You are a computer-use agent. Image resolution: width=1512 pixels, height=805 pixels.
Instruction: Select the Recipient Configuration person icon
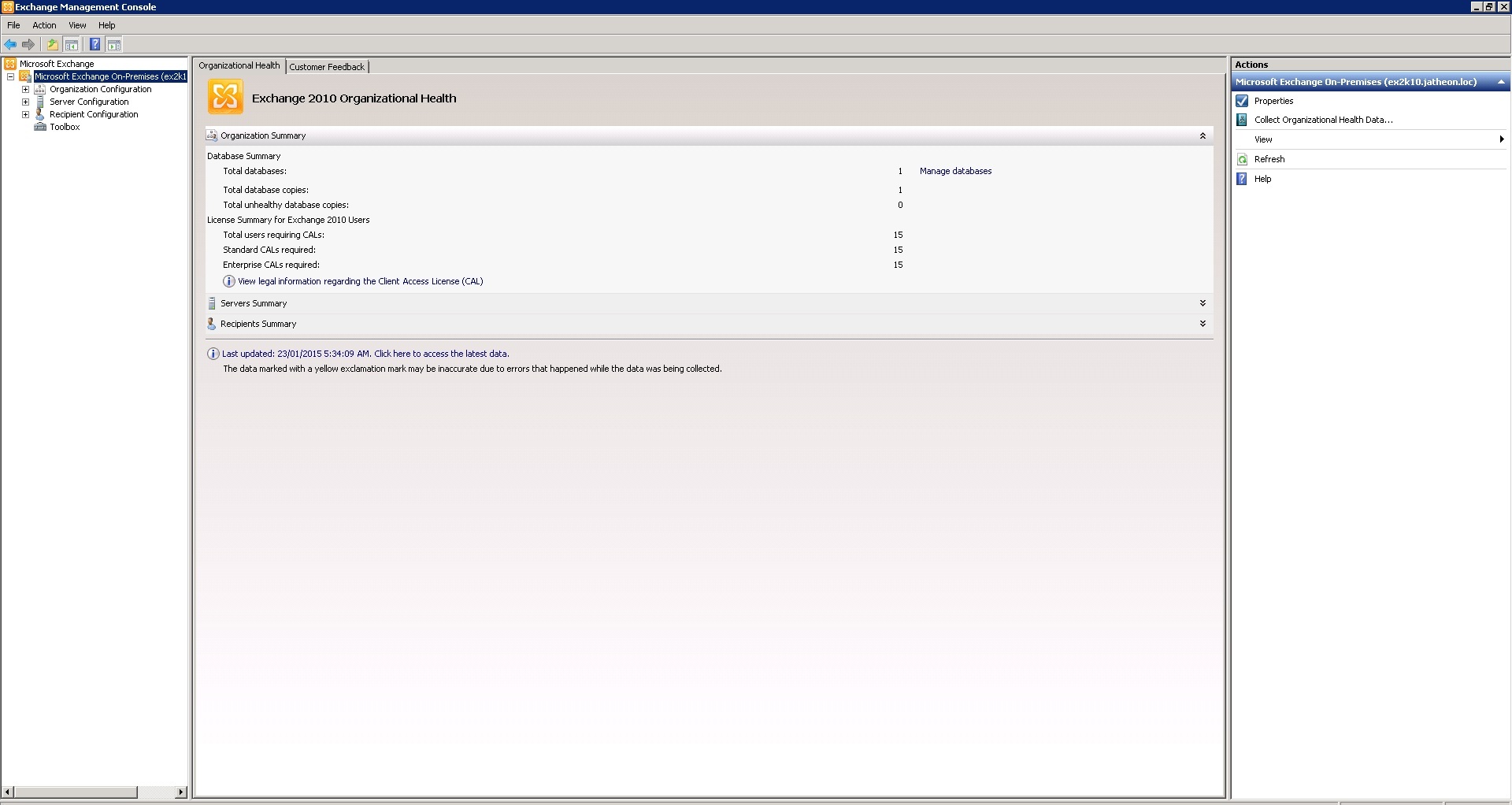(40, 114)
